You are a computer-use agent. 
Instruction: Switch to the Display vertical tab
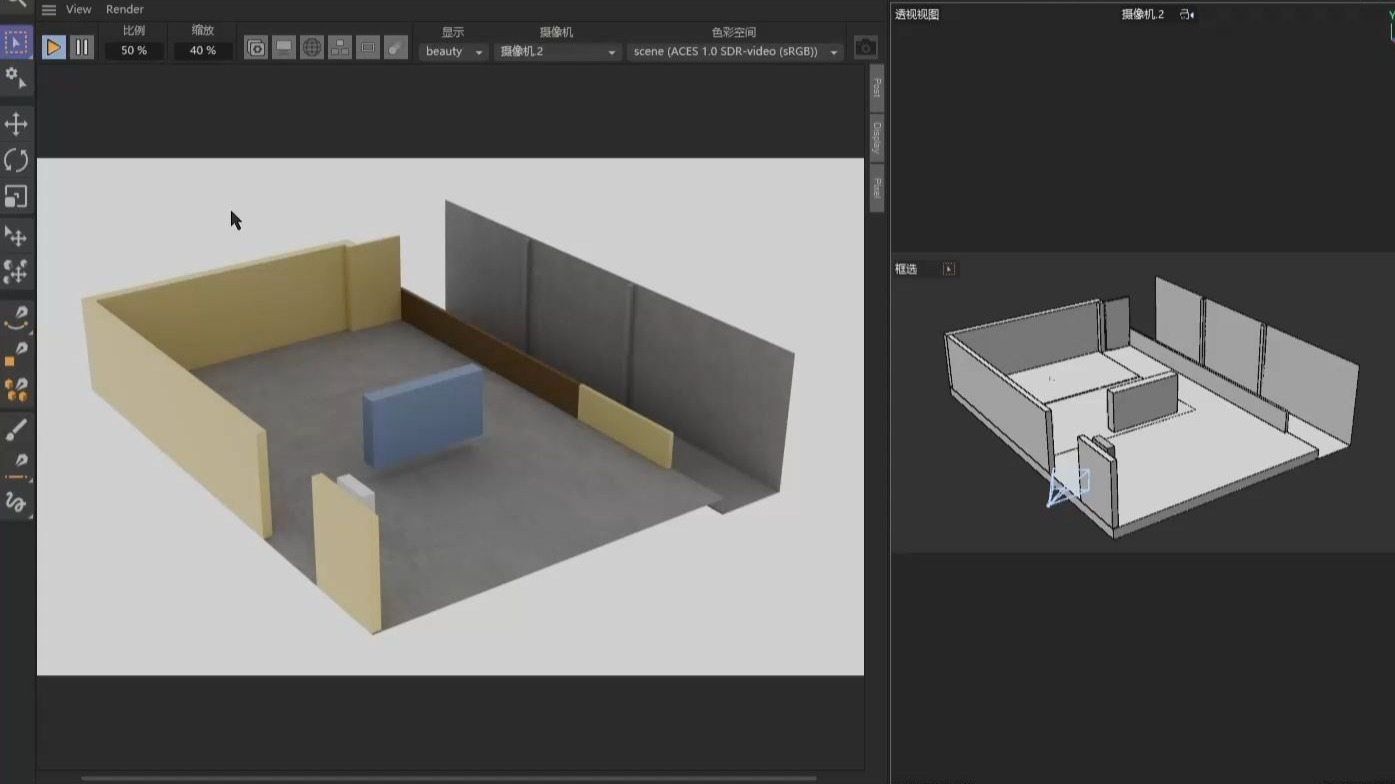point(875,137)
